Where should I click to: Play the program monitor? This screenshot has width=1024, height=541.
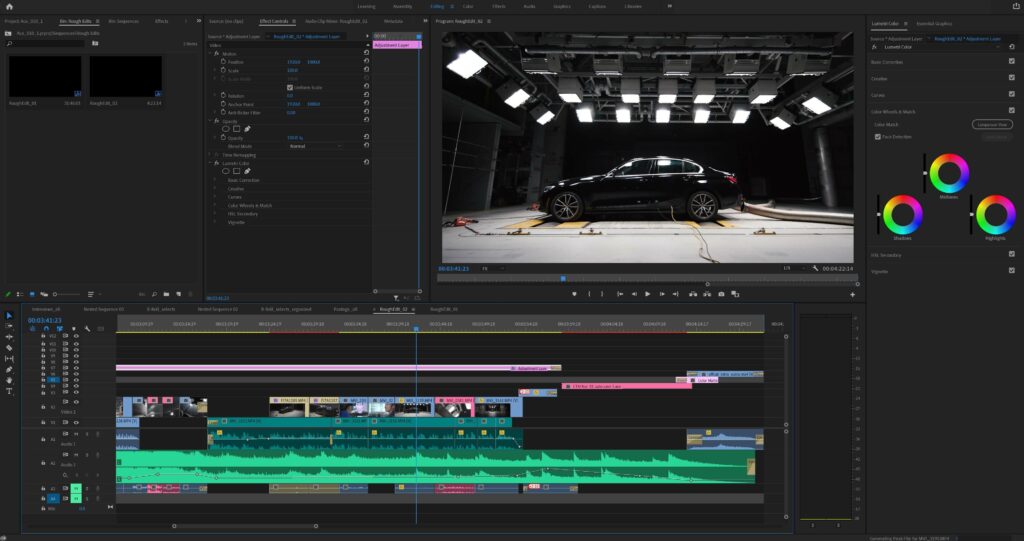[647, 294]
